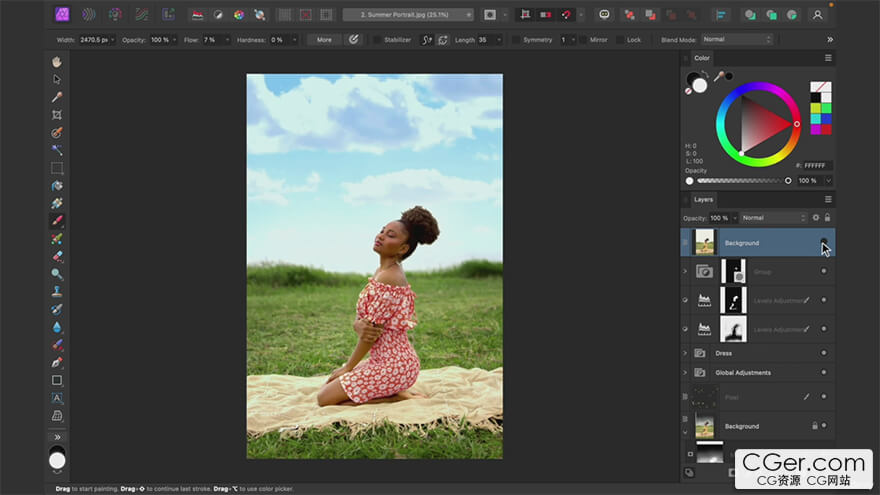Choose the Artistic Text tool
Screen dimensions: 880x495
(x=57, y=398)
